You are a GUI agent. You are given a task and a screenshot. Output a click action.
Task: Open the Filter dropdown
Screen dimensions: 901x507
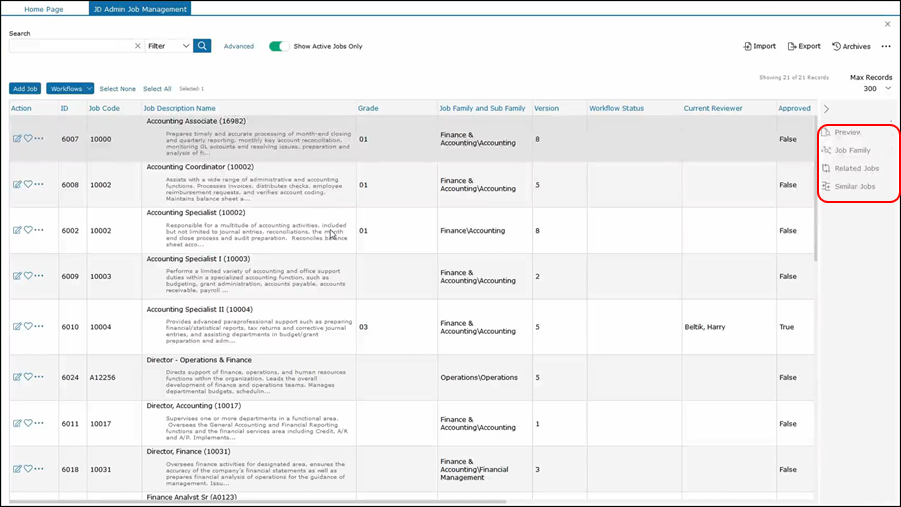coord(168,46)
